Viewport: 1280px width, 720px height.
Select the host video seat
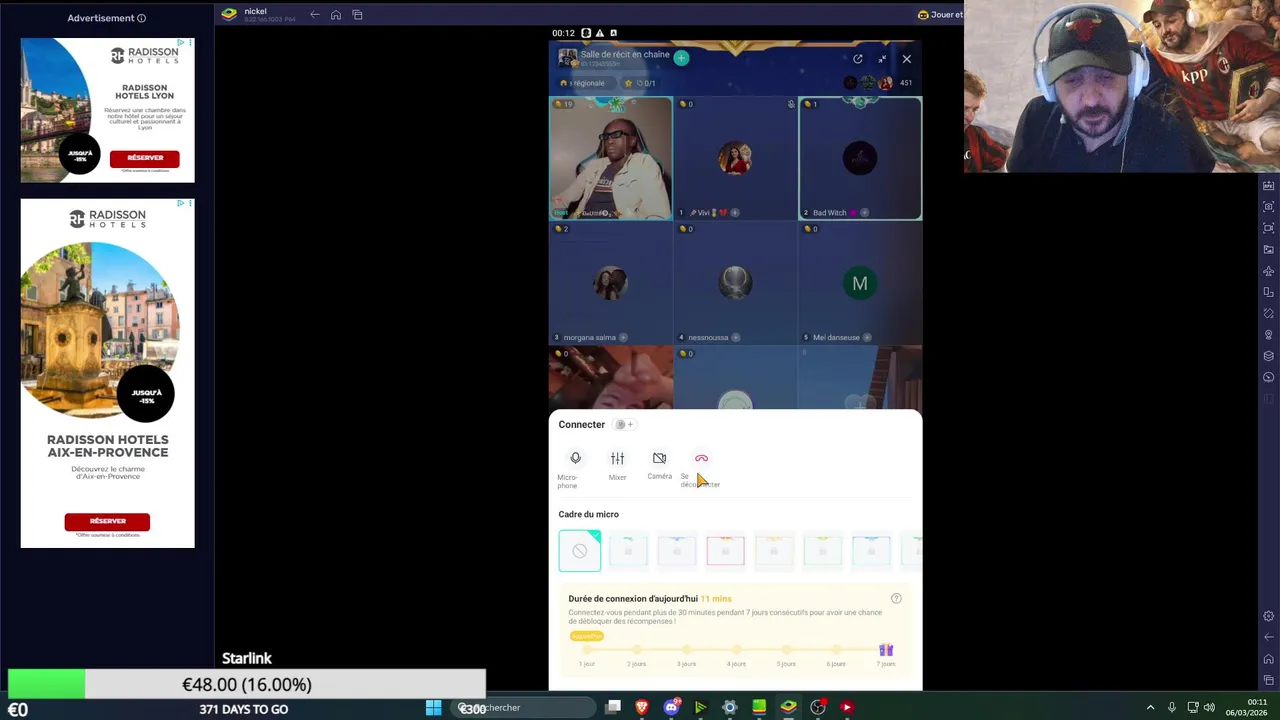coord(611,158)
